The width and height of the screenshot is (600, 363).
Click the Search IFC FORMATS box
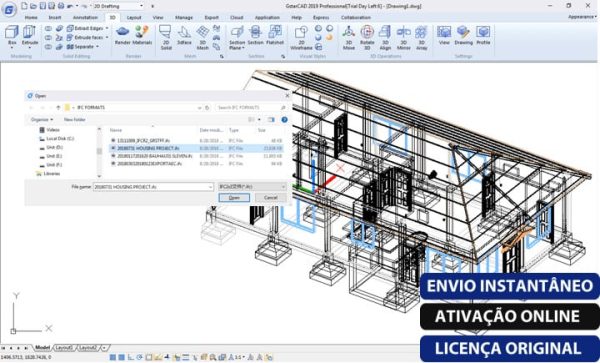pyautogui.click(x=251, y=108)
